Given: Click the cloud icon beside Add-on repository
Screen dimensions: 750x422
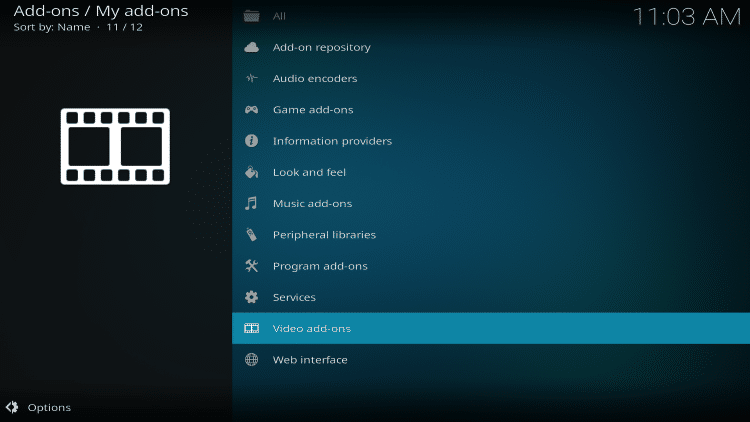Looking at the screenshot, I should 252,47.
